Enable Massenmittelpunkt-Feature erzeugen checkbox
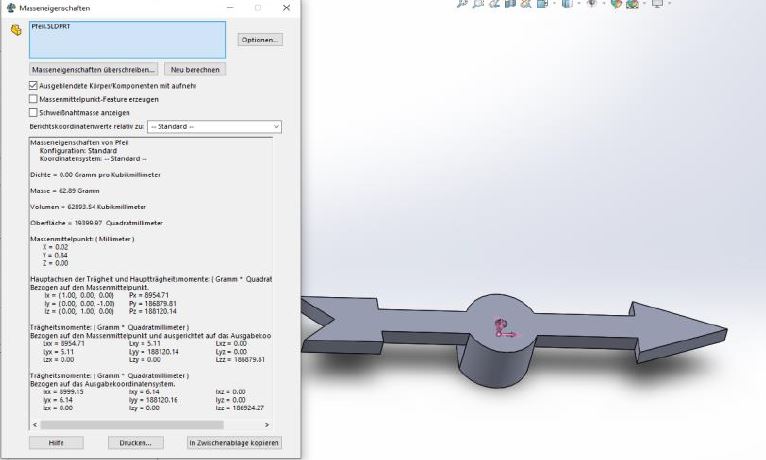The height and width of the screenshot is (460, 766). click(33, 99)
